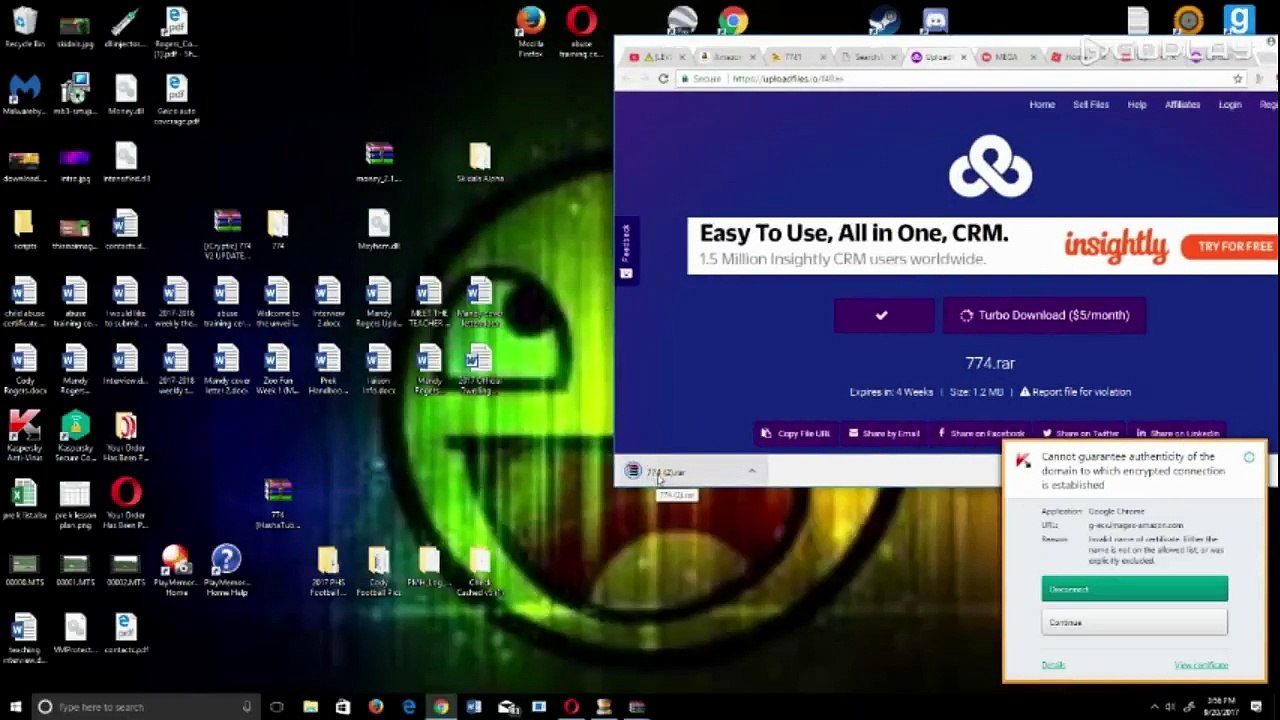Open the pre k lesson plan.png file
This screenshot has height=720, width=1280.
tap(75, 503)
